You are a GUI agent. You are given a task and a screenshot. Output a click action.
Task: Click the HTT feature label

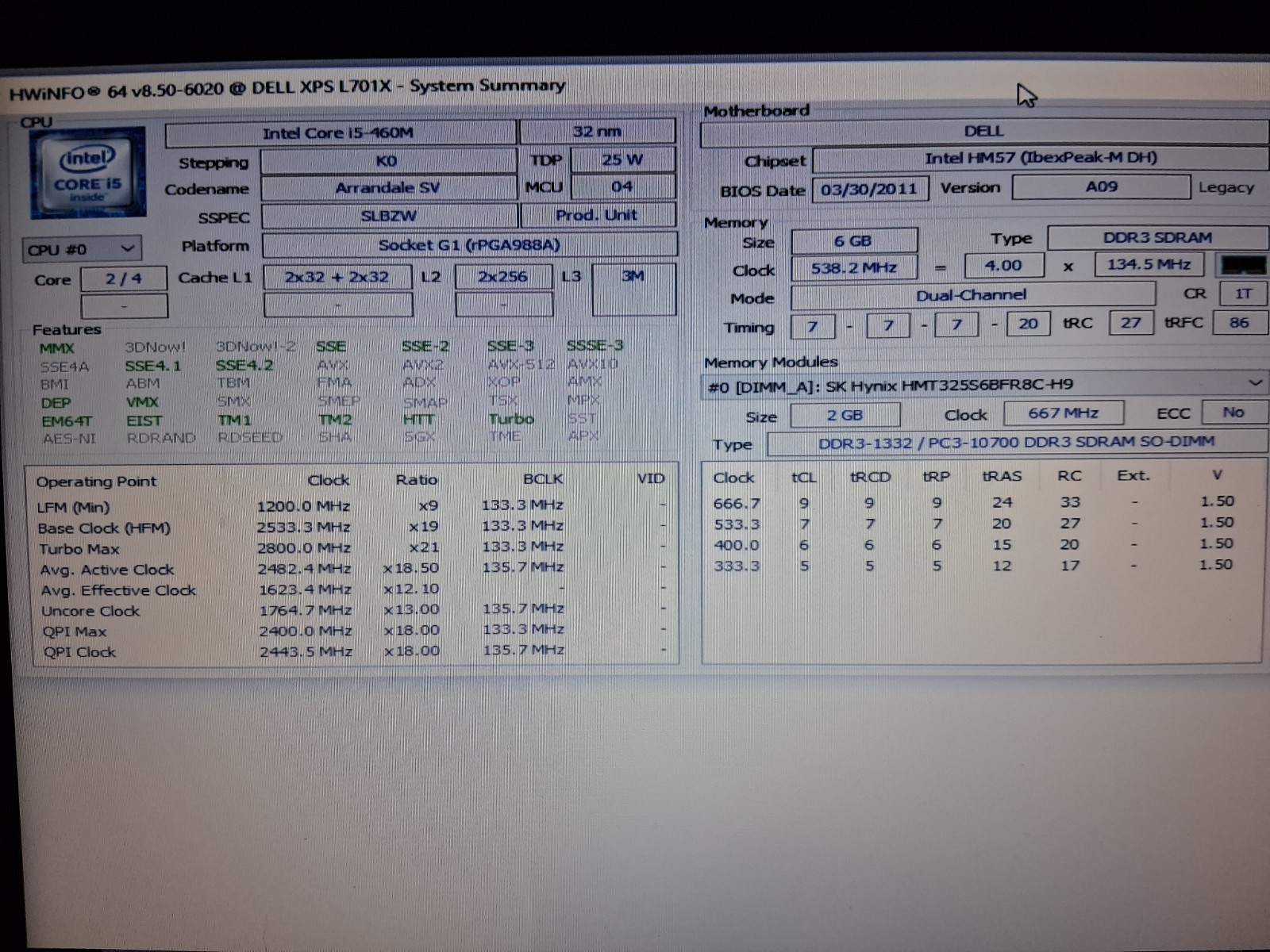[418, 420]
